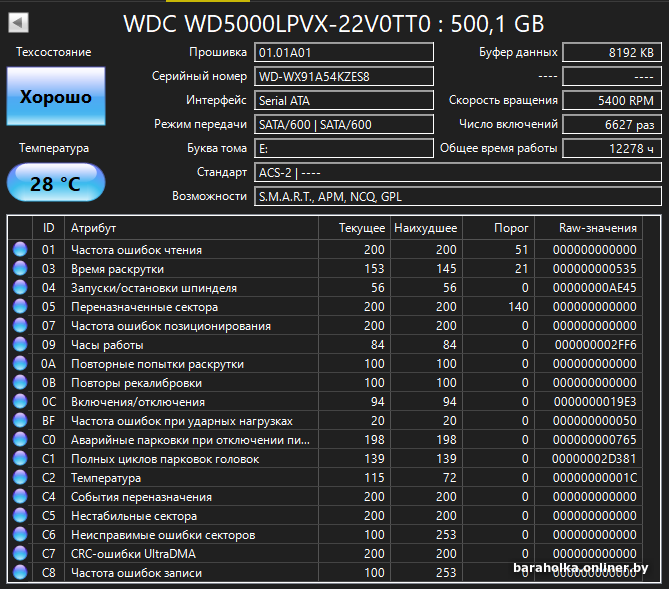The height and width of the screenshot is (589, 669).
Task: Click the Атрибут column header
Action: pyautogui.click(x=192, y=228)
